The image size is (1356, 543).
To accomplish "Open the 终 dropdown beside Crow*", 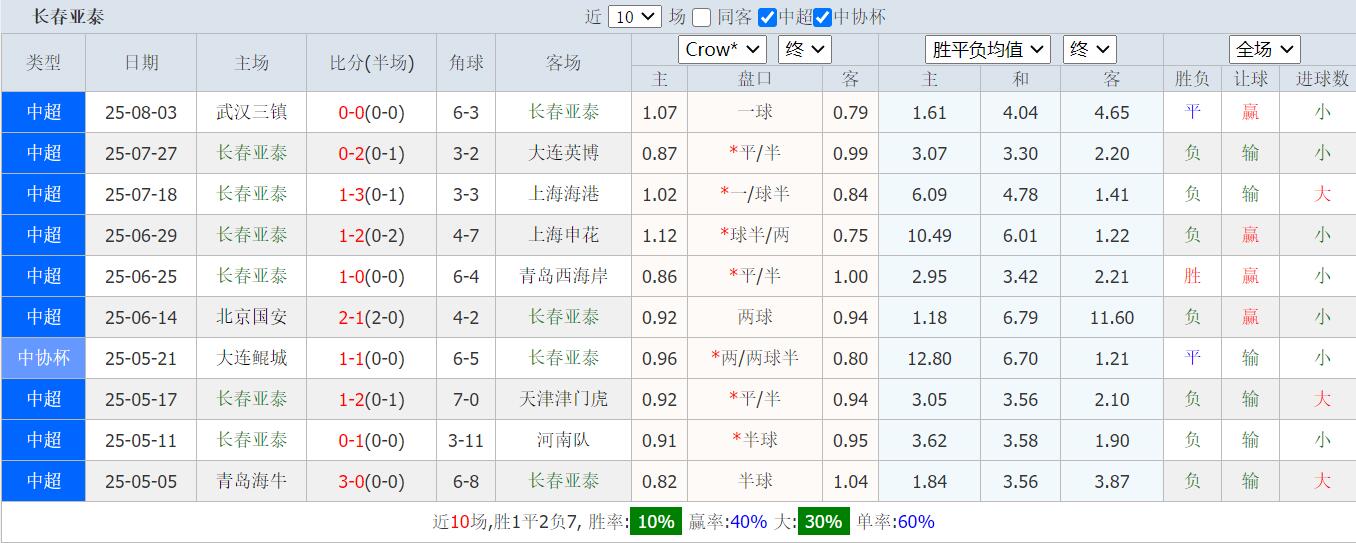I will [x=805, y=49].
